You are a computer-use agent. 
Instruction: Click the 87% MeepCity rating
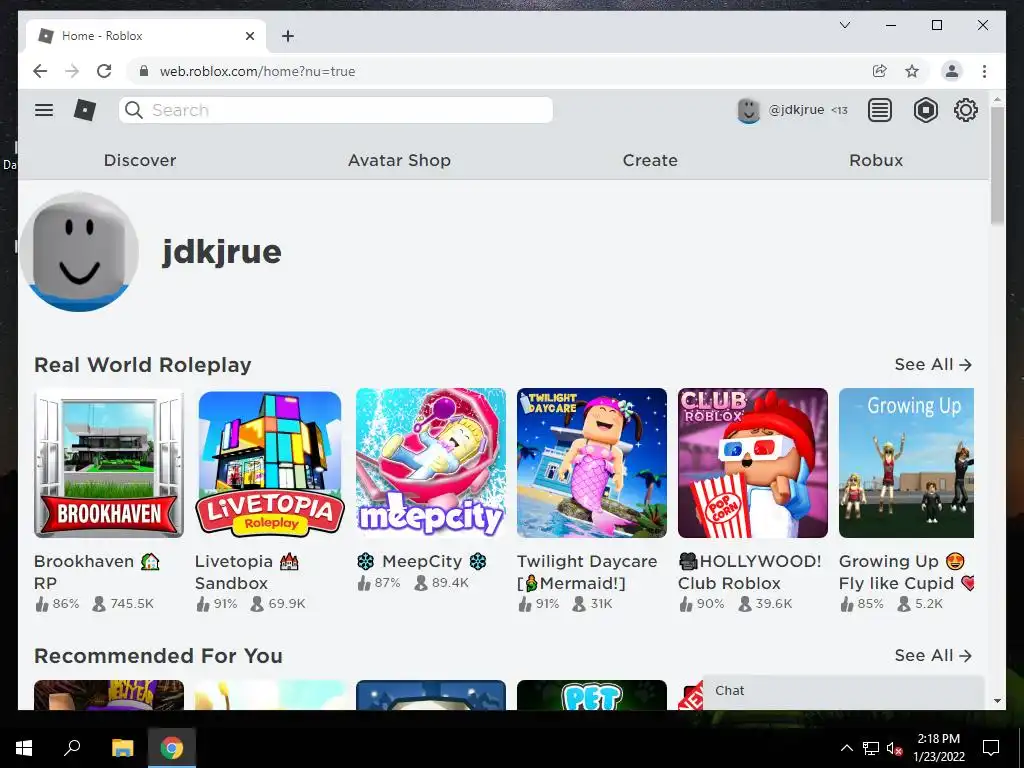point(379,583)
